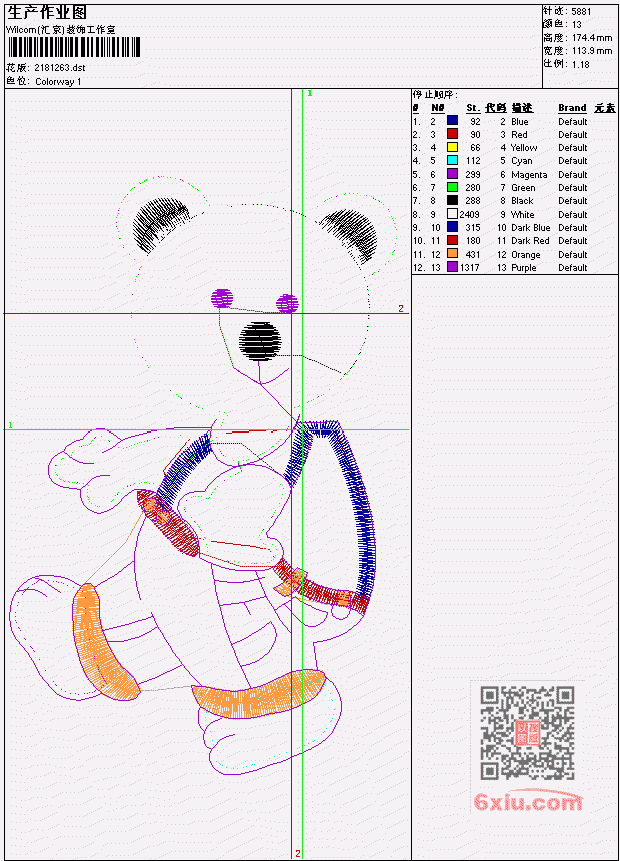
Task: Select the width value 113.9 mm
Action: [x=592, y=51]
